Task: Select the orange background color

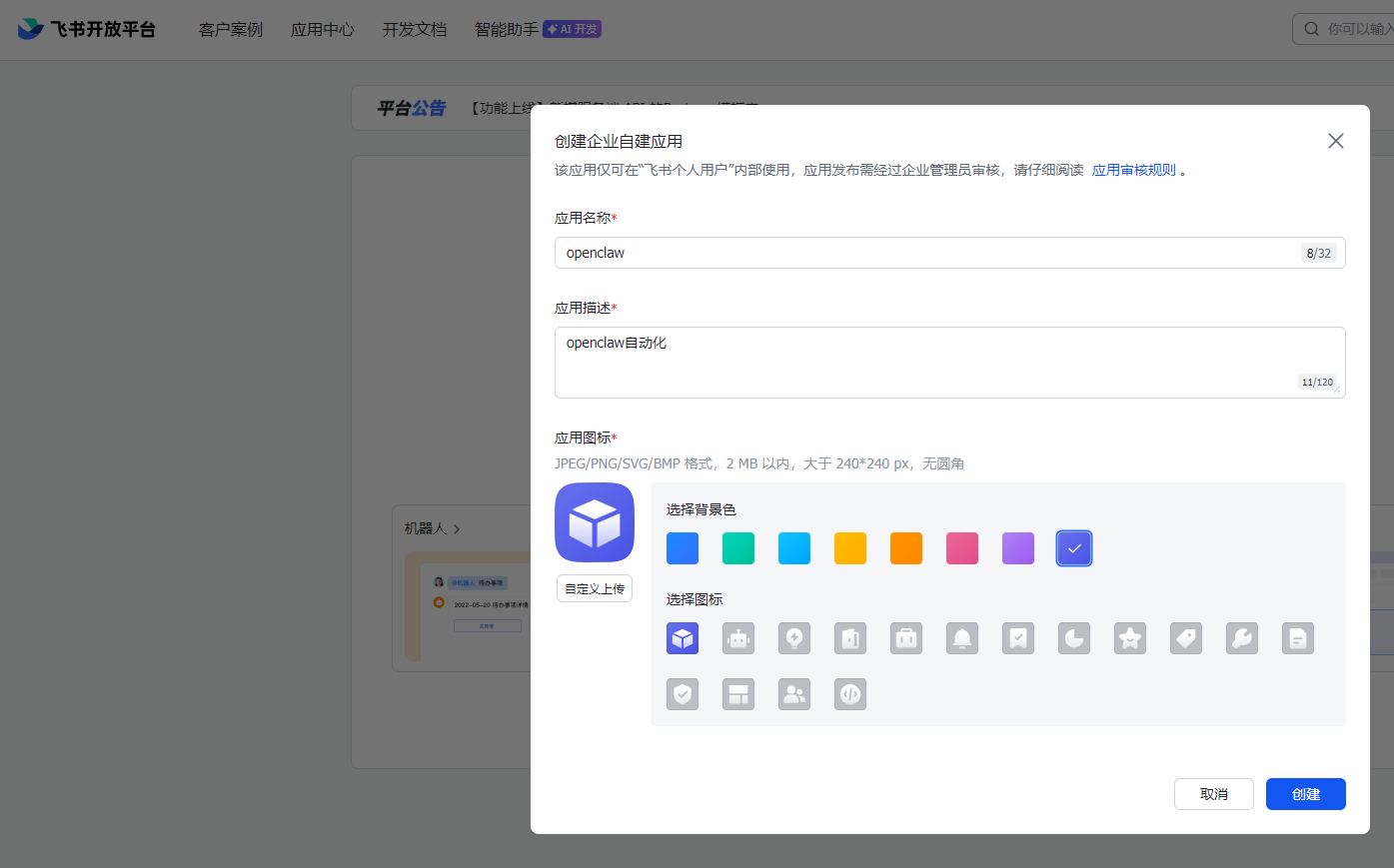Action: tap(906, 547)
